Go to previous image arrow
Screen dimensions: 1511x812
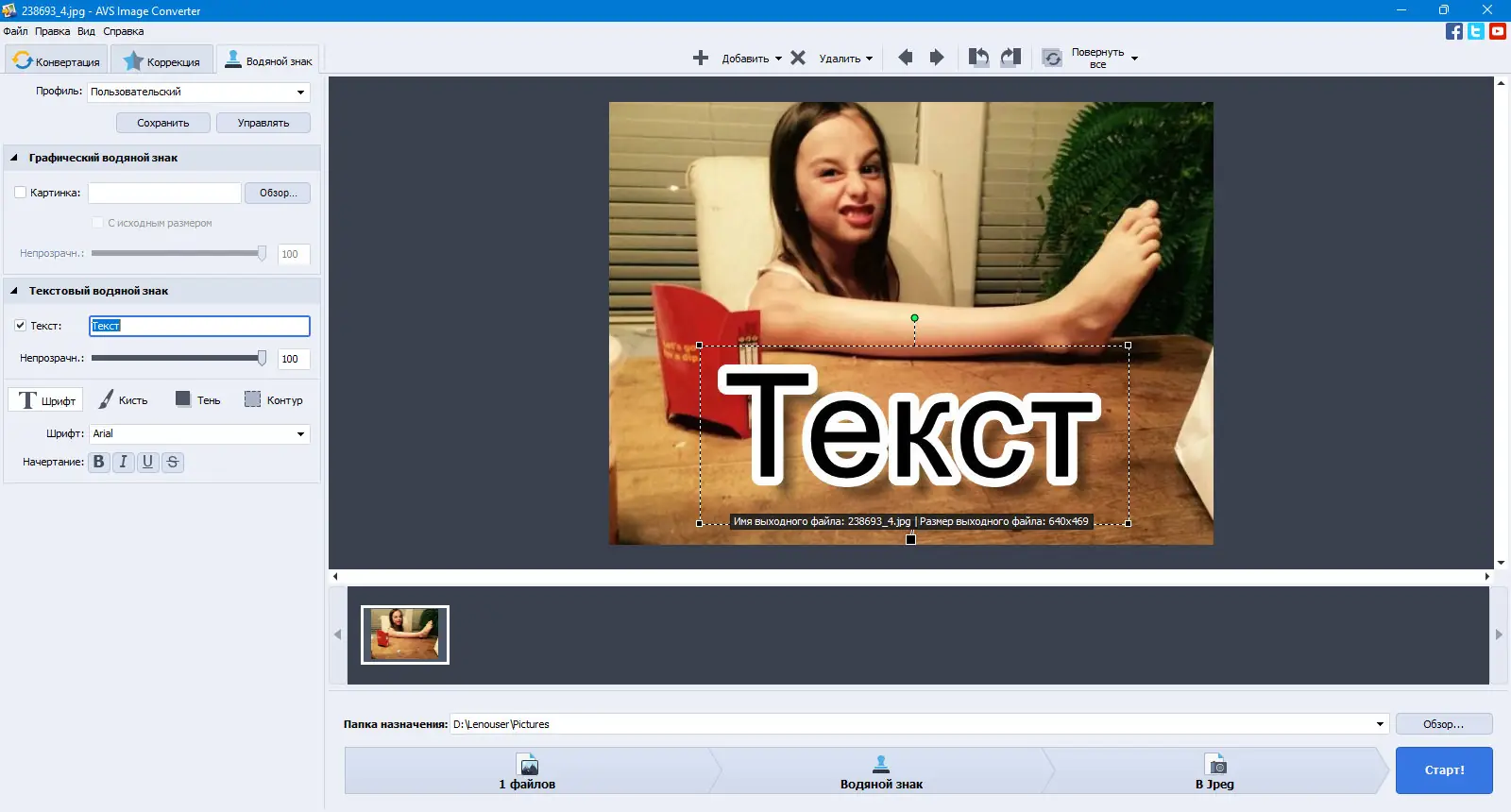point(905,58)
